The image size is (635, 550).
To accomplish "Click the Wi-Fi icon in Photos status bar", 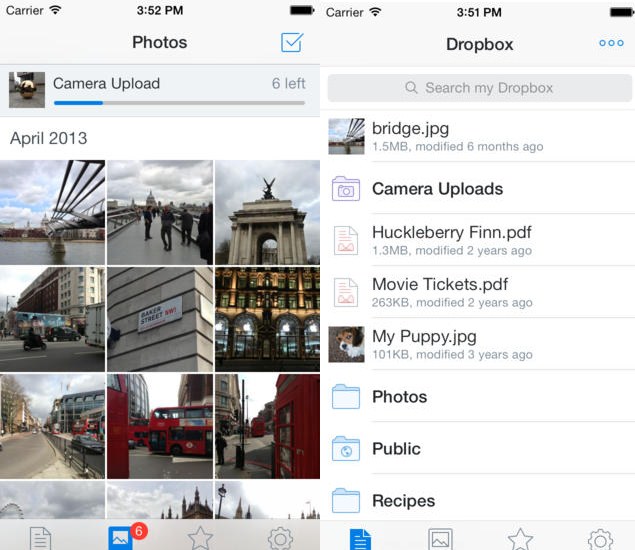I will (x=55, y=10).
